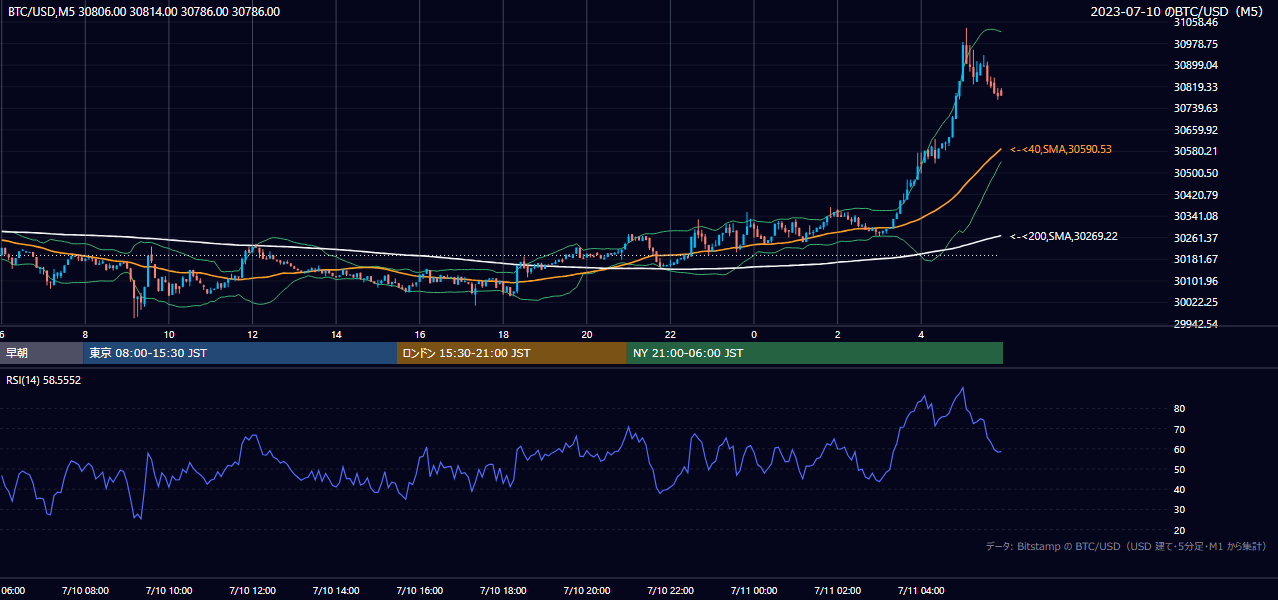Click price axis value 29942.54
Image resolution: width=1278 pixels, height=600 pixels.
coord(1195,324)
